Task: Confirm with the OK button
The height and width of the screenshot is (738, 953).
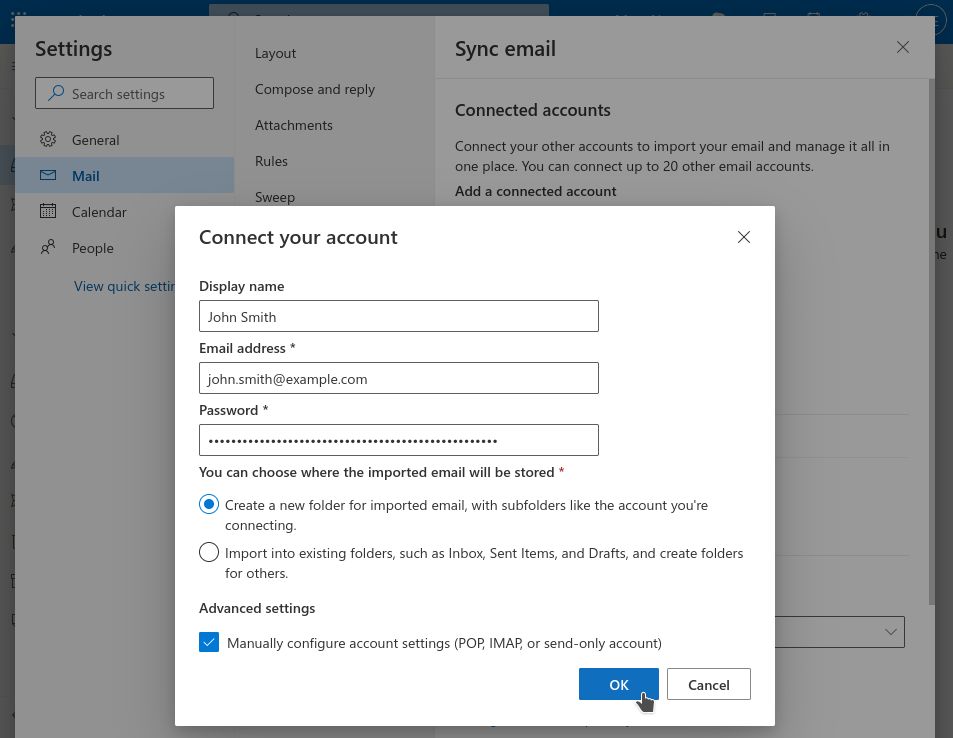Action: (x=618, y=684)
